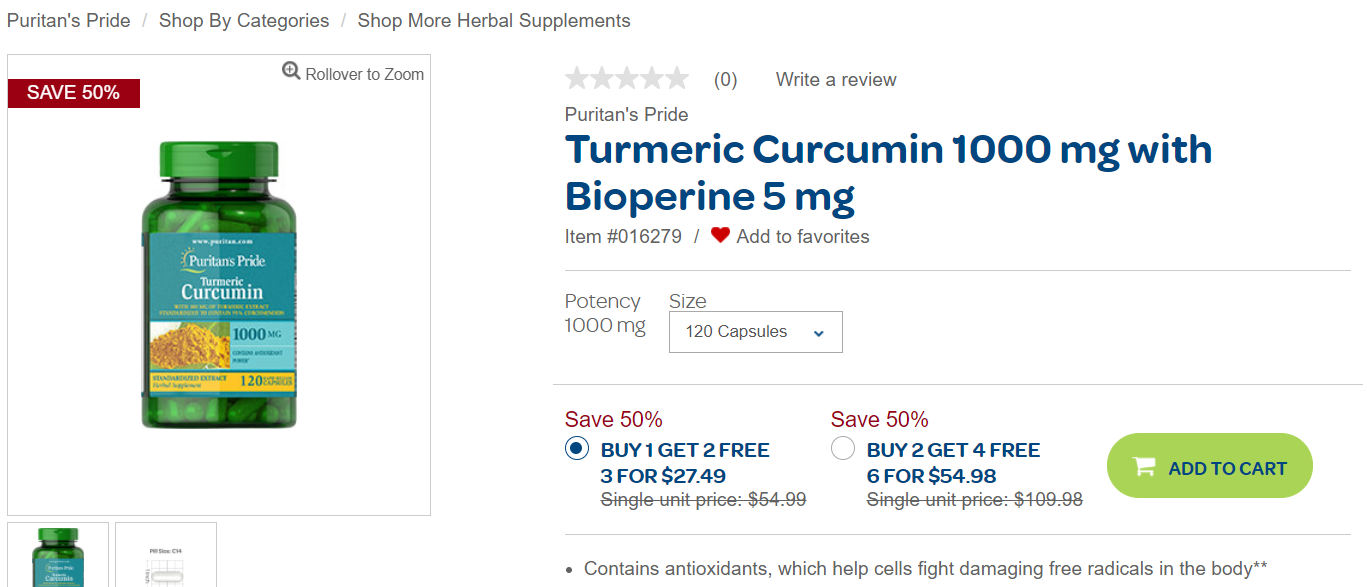Click the Write a review link
The width and height of the screenshot is (1367, 587).
pos(836,80)
